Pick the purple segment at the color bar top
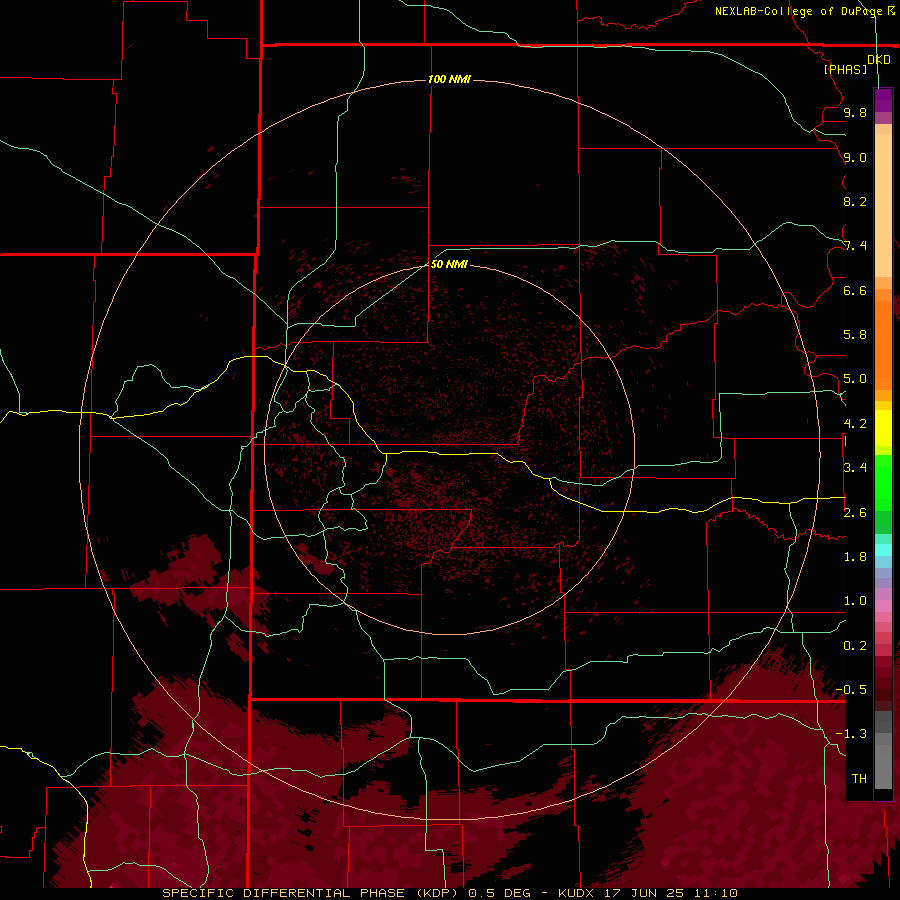This screenshot has height=900, width=900. tap(883, 100)
